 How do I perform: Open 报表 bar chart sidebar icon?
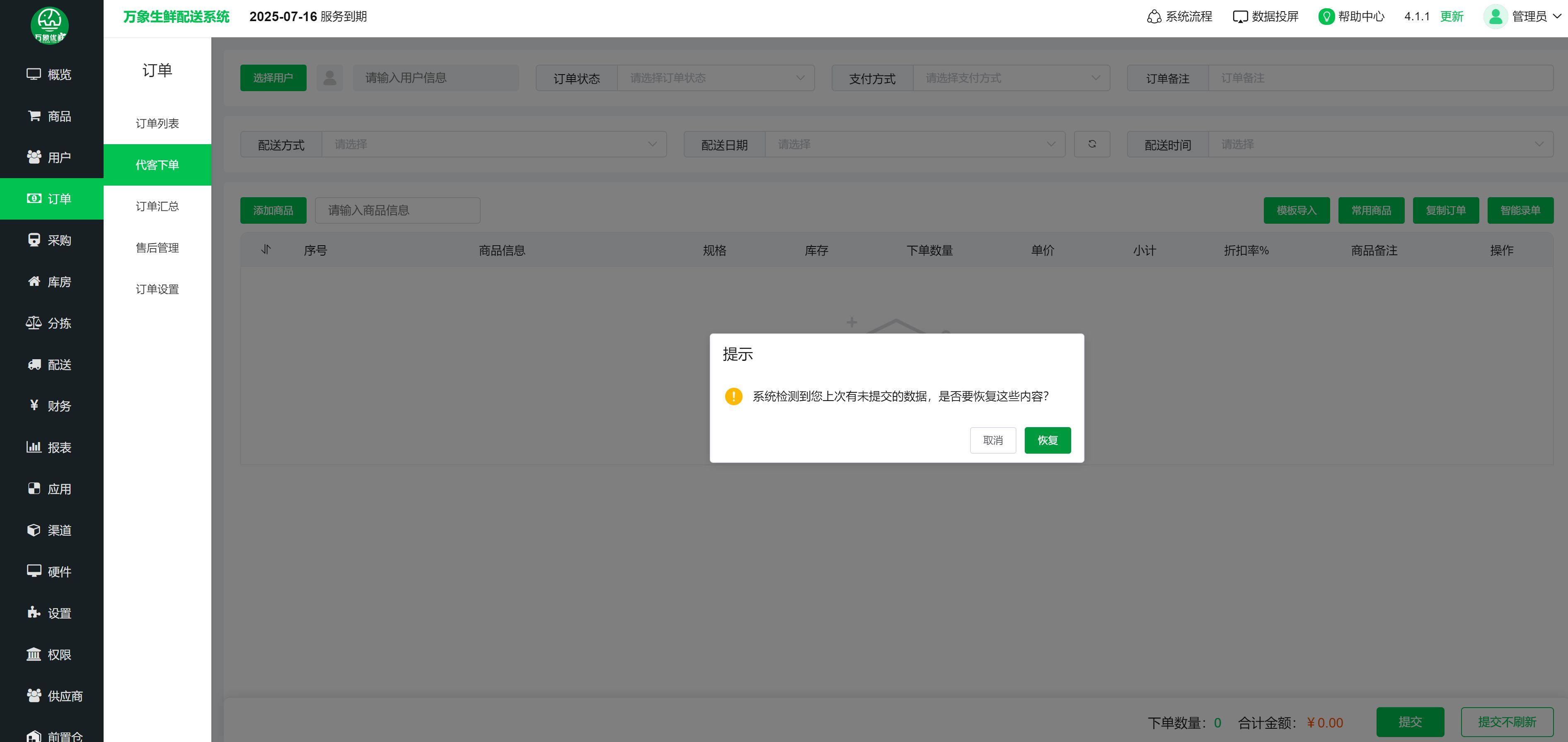tap(34, 447)
